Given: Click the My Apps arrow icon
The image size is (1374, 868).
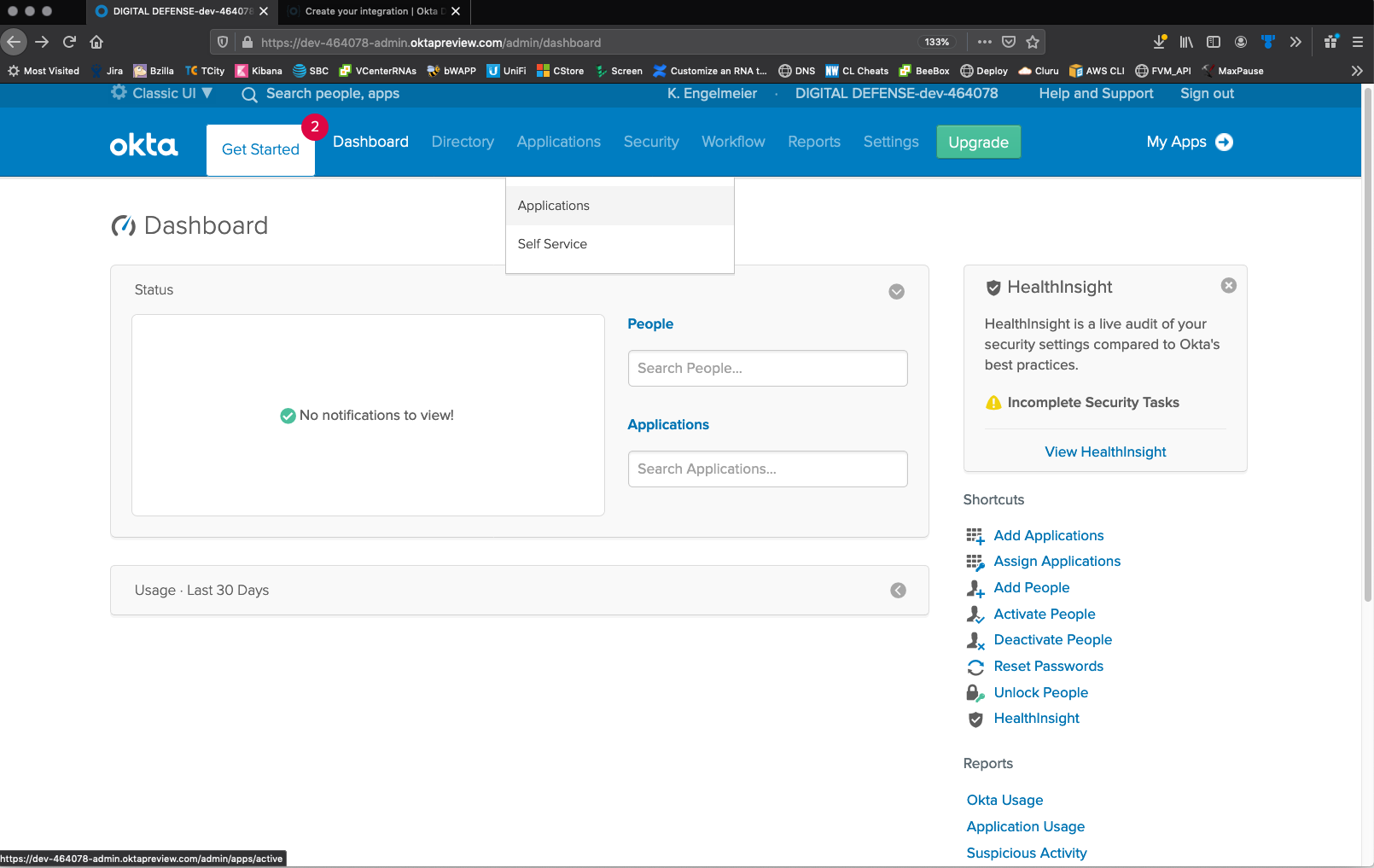Looking at the screenshot, I should coord(1224,143).
